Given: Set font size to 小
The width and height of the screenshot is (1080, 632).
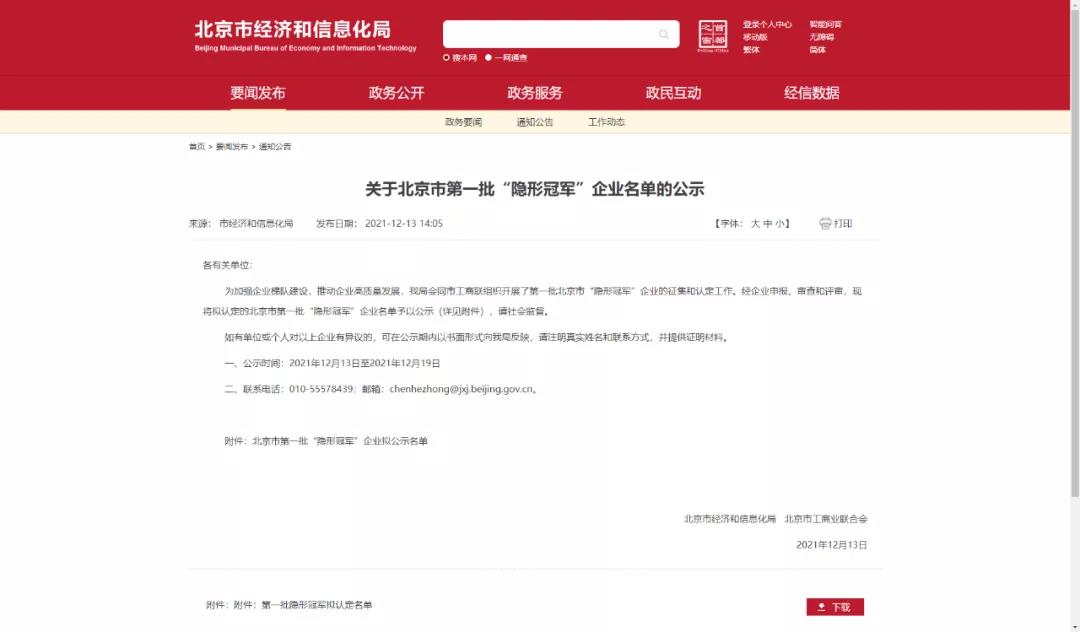Looking at the screenshot, I should pyautogui.click(x=779, y=224).
